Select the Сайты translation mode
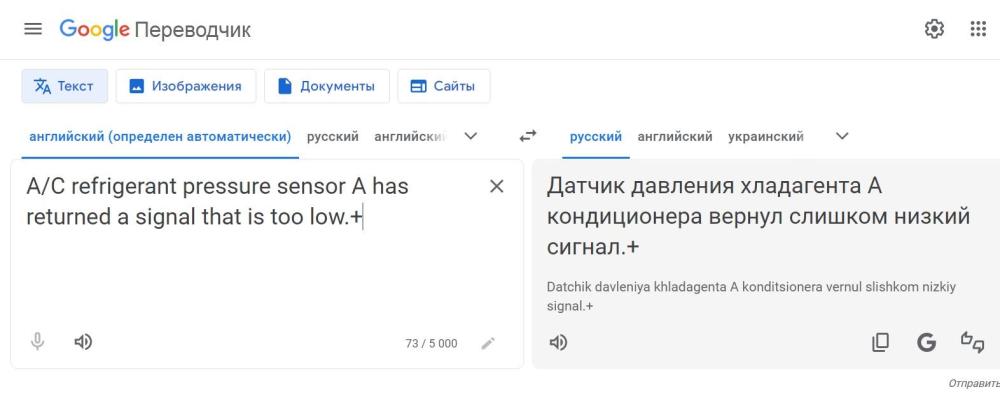 tap(444, 86)
